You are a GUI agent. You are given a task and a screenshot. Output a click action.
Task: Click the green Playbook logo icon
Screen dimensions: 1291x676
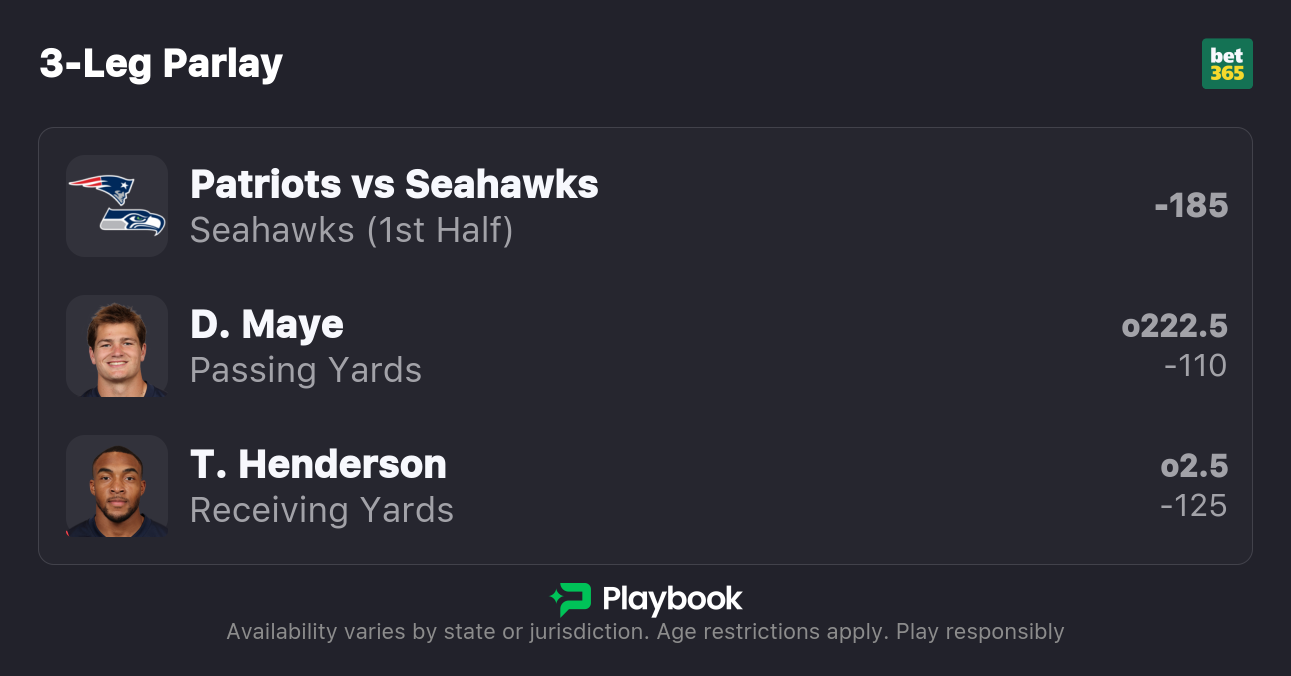(x=571, y=599)
